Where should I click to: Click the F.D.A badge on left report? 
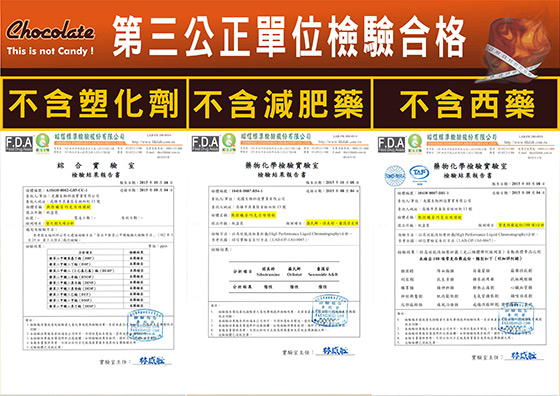(19, 144)
